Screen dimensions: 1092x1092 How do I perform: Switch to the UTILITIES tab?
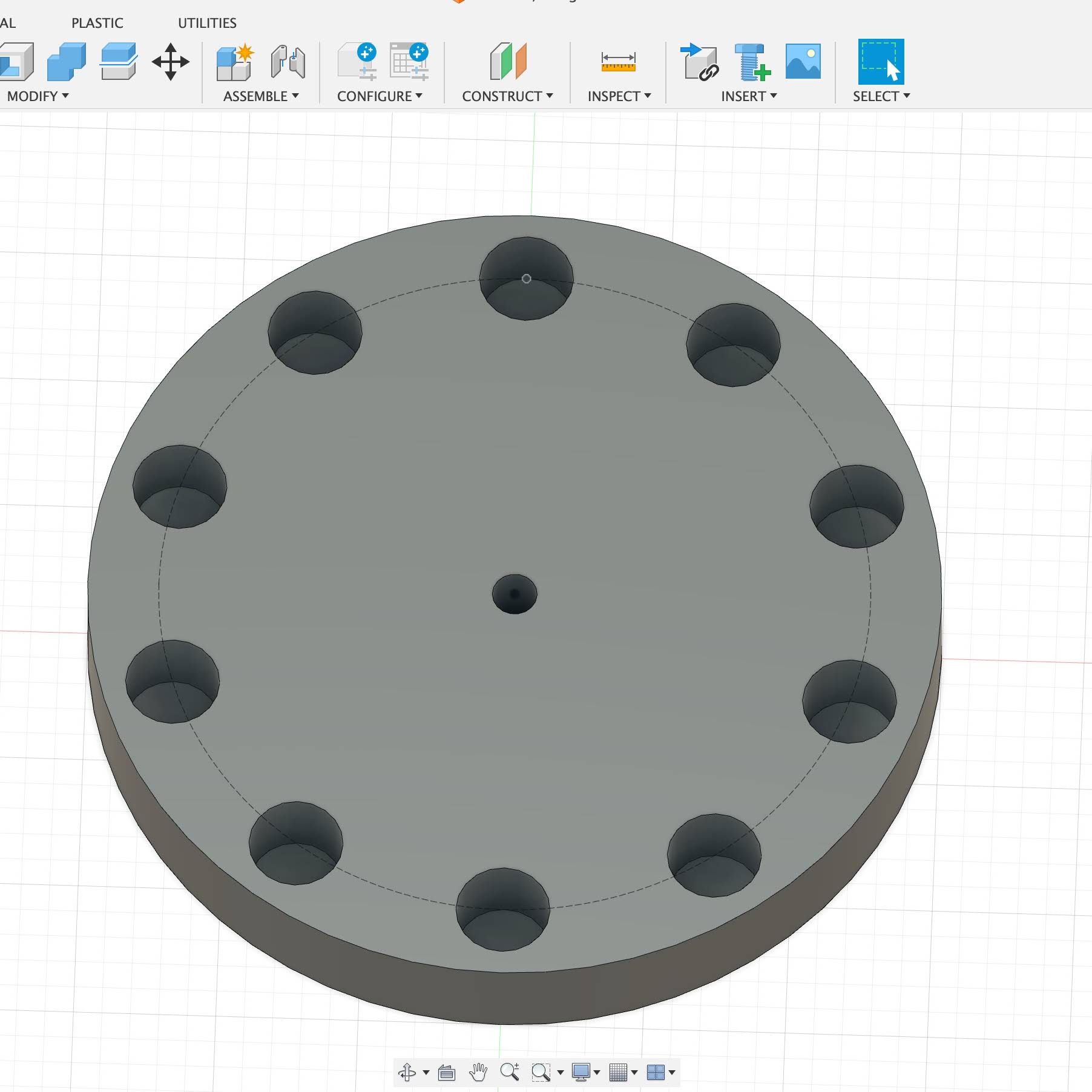click(207, 23)
